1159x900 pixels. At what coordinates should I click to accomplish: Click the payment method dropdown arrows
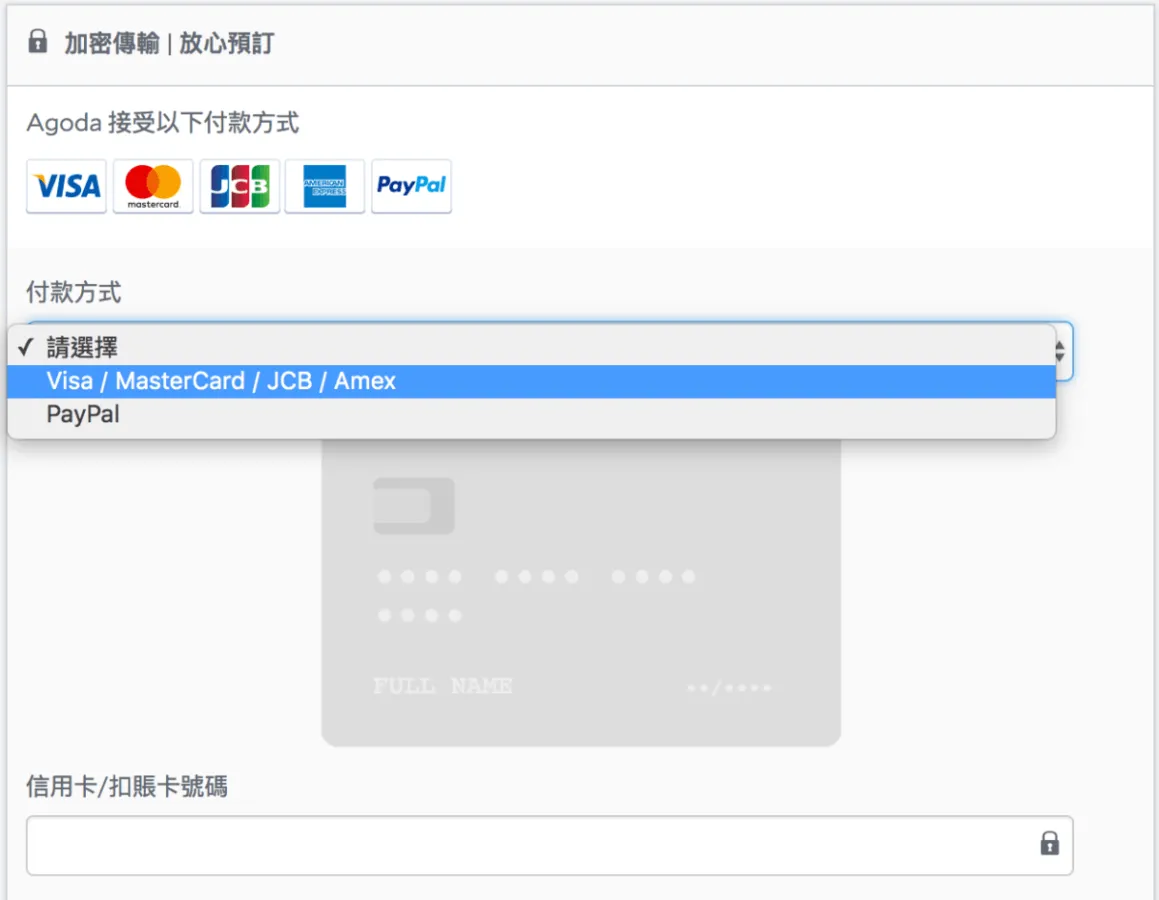1061,352
